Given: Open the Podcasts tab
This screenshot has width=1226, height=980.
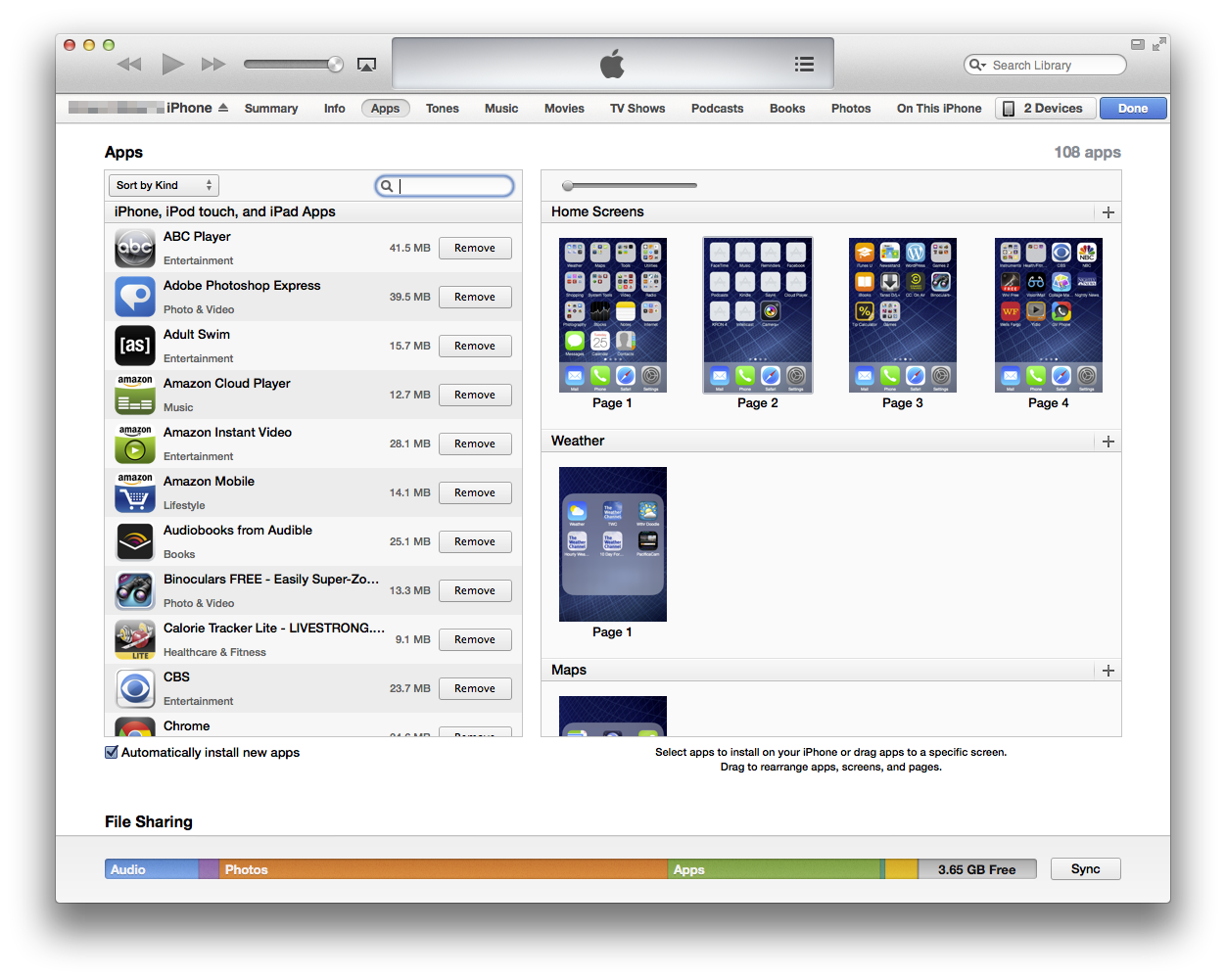Looking at the screenshot, I should coord(717,108).
